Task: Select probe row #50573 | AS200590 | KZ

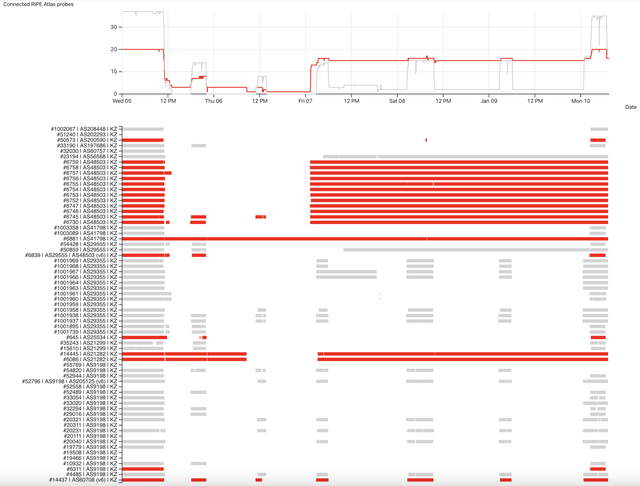Action: [87, 140]
